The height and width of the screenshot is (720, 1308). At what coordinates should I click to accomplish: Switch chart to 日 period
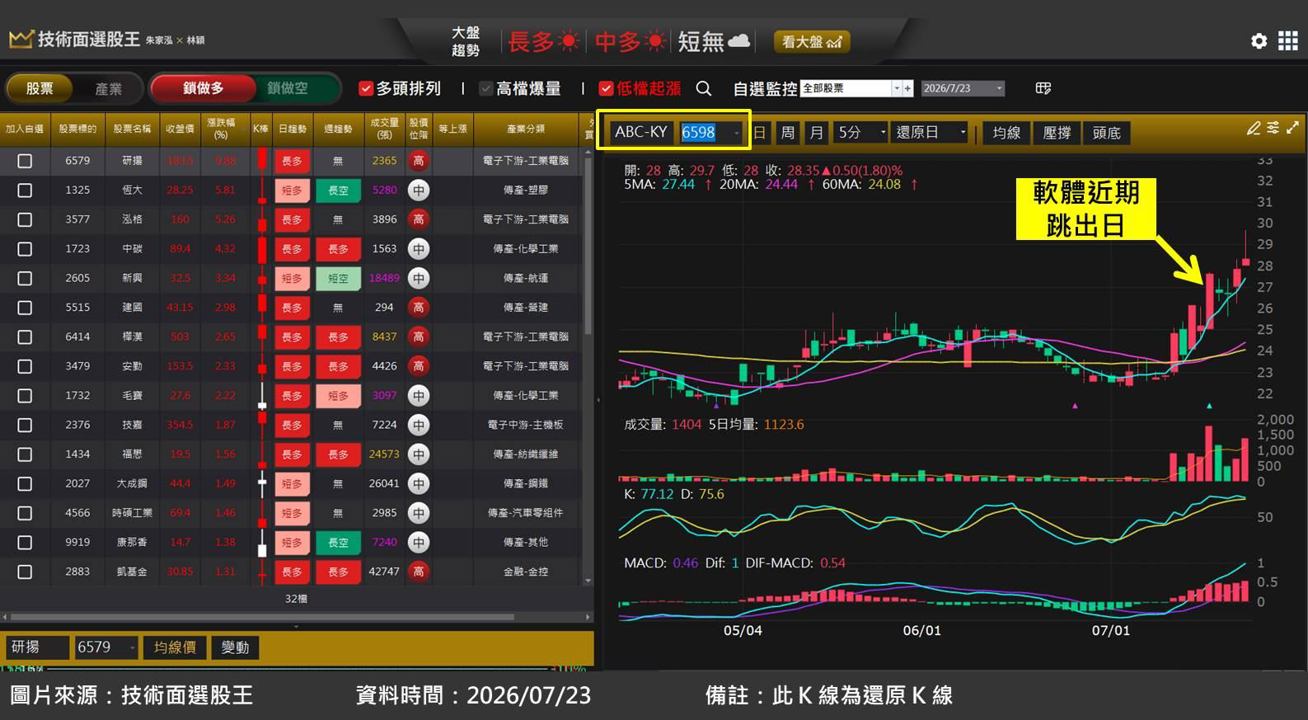(760, 132)
